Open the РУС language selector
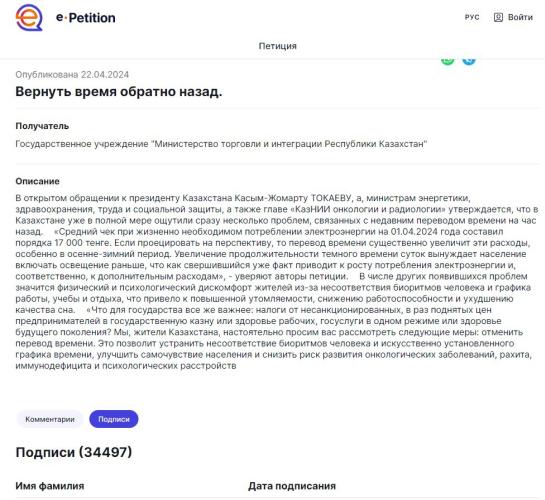Viewport: 545px width, 500px height. click(x=472, y=17)
